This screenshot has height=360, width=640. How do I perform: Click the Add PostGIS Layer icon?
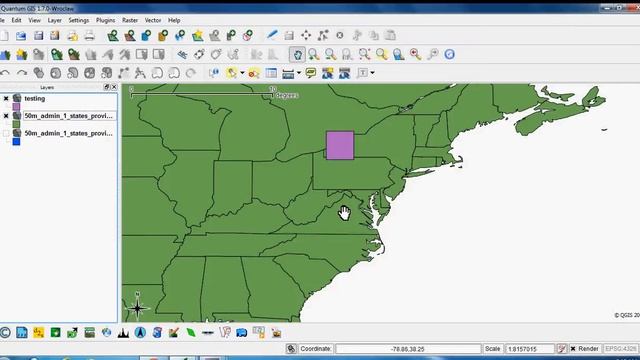pos(147,36)
